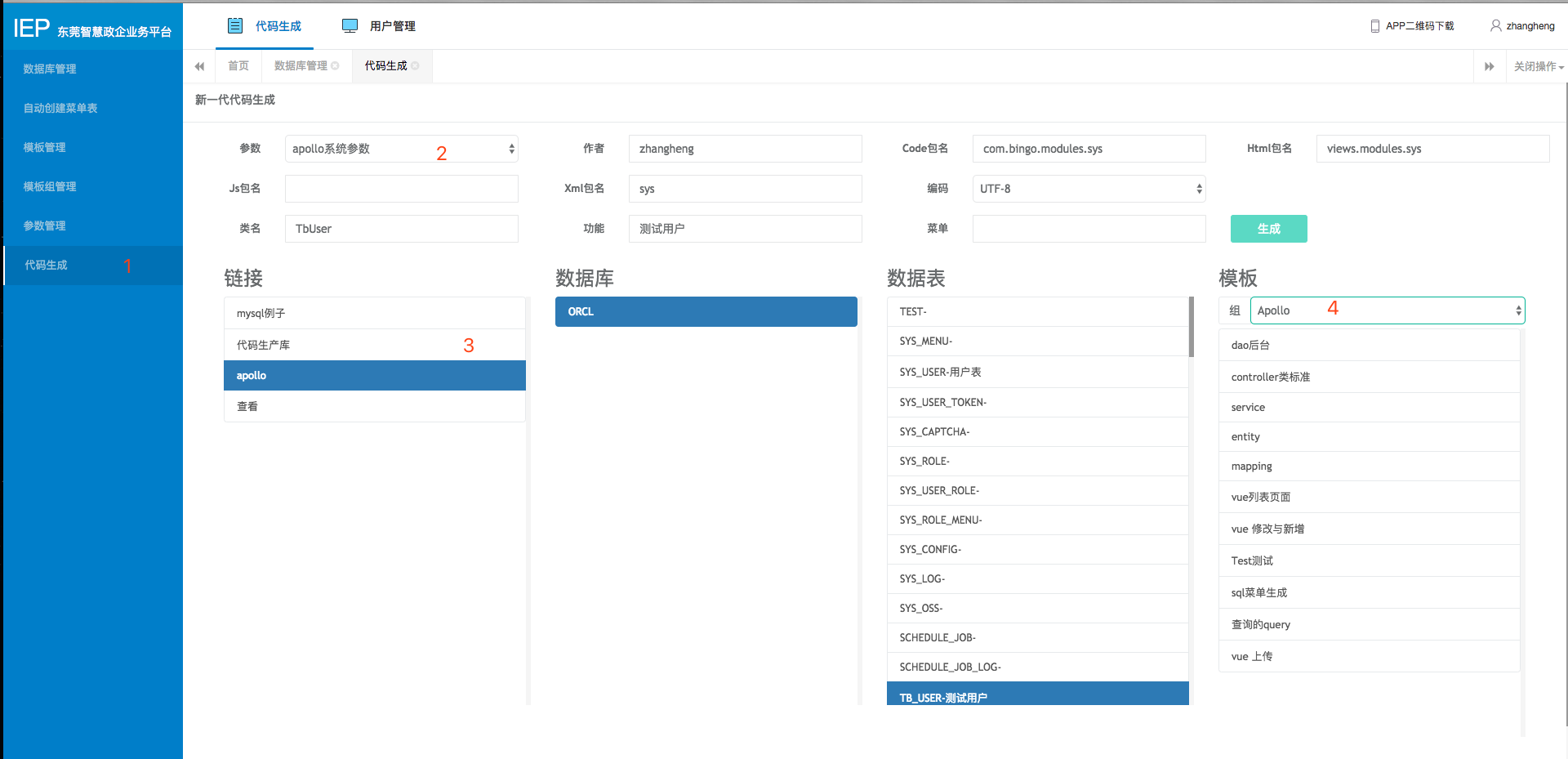The height and width of the screenshot is (759, 1568).
Task: Focus the empty Js包名 input field
Action: (x=401, y=189)
